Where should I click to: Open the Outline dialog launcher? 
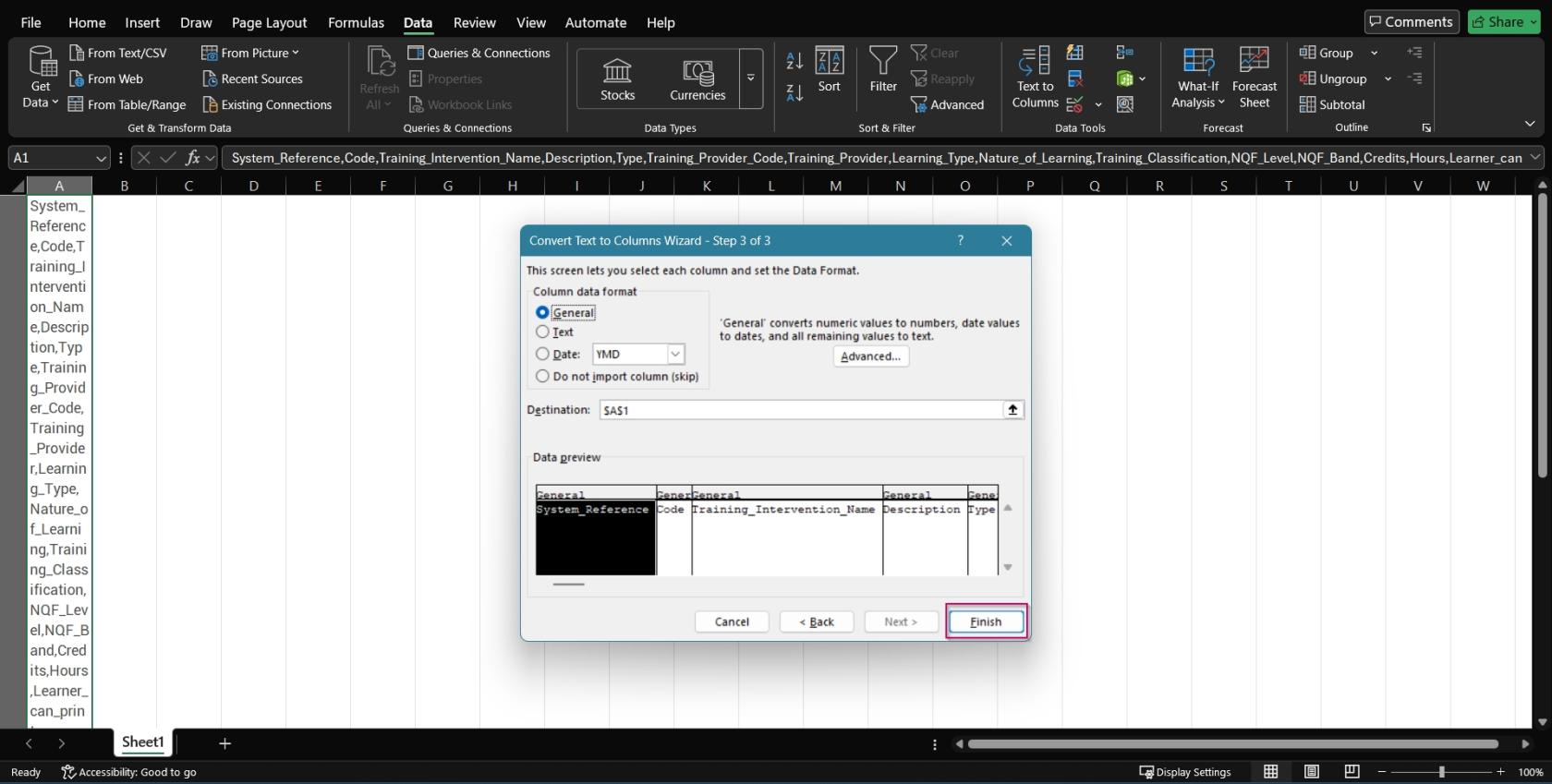click(x=1426, y=127)
